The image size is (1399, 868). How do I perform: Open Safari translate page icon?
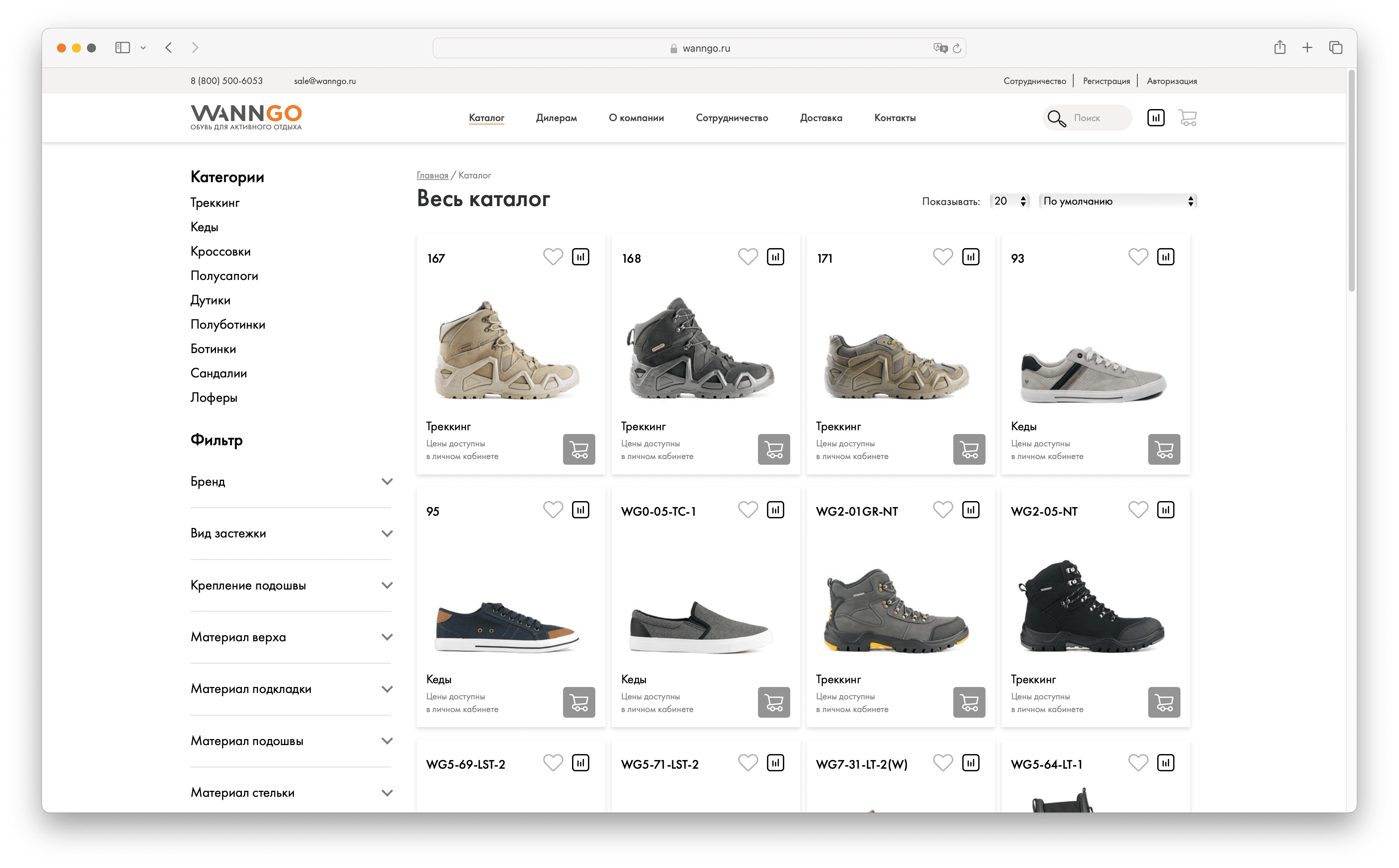[940, 48]
